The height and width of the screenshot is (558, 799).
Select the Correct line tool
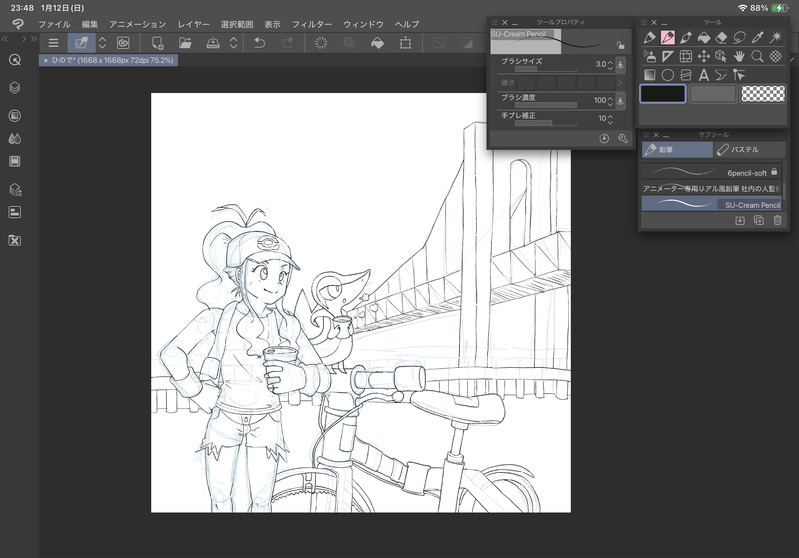click(x=739, y=75)
